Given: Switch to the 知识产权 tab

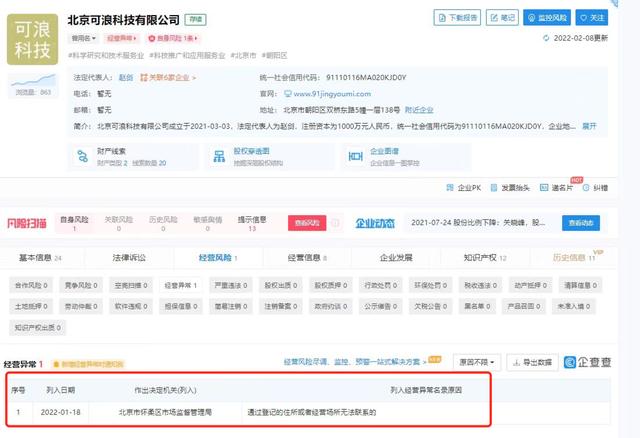Looking at the screenshot, I should coord(485,258).
